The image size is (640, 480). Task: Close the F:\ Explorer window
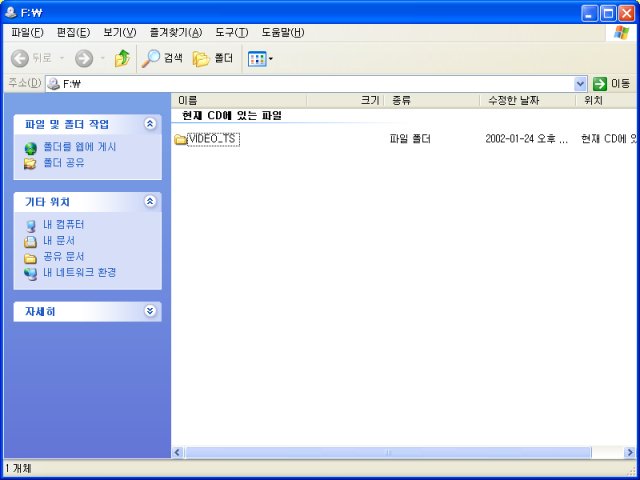[627, 13]
